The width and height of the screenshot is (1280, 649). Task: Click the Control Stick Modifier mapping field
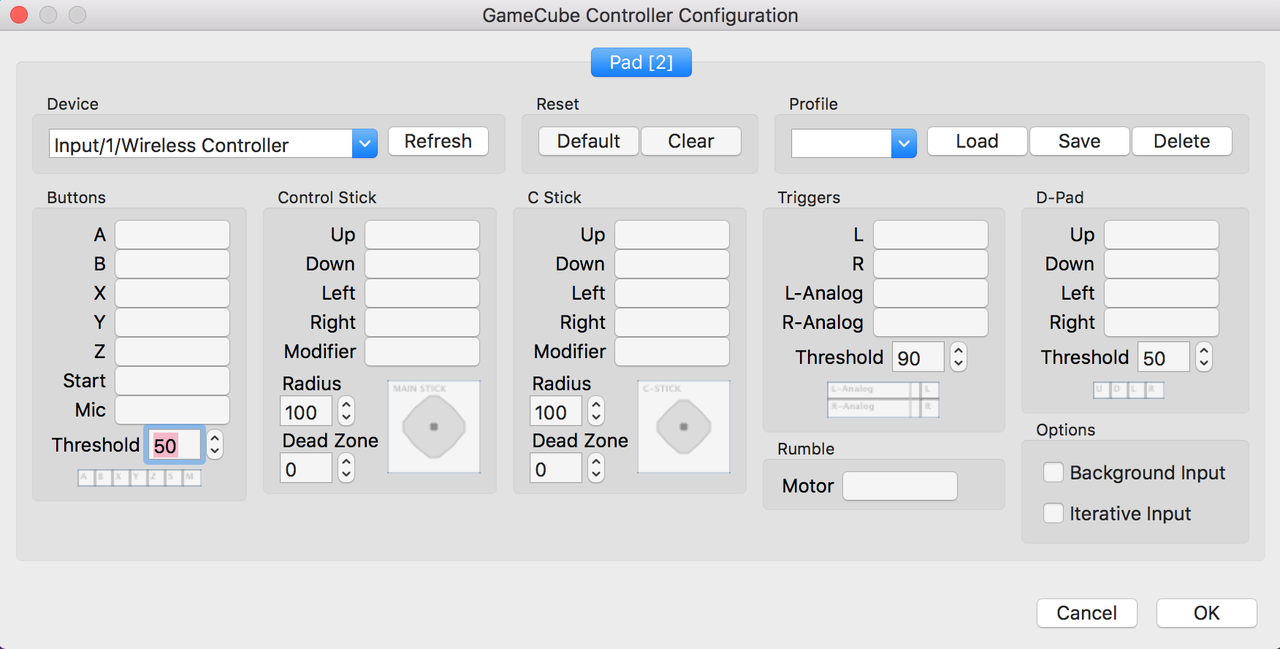(422, 351)
